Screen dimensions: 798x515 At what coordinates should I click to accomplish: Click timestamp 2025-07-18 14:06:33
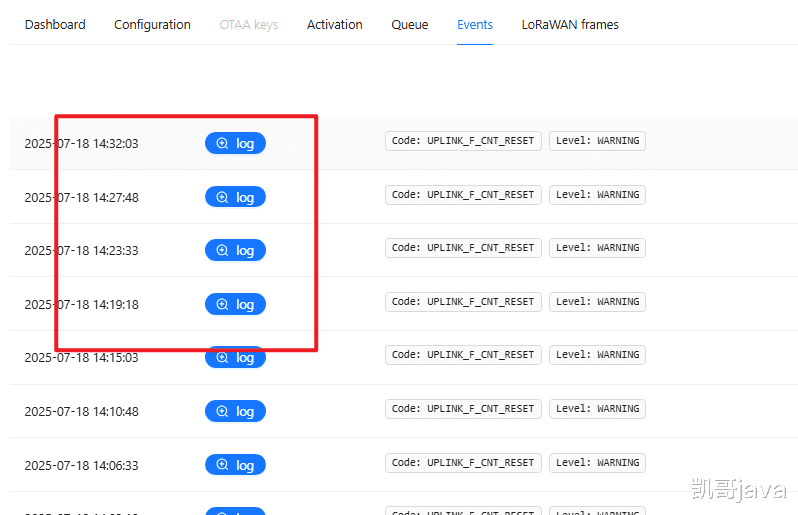pyautogui.click(x=81, y=465)
